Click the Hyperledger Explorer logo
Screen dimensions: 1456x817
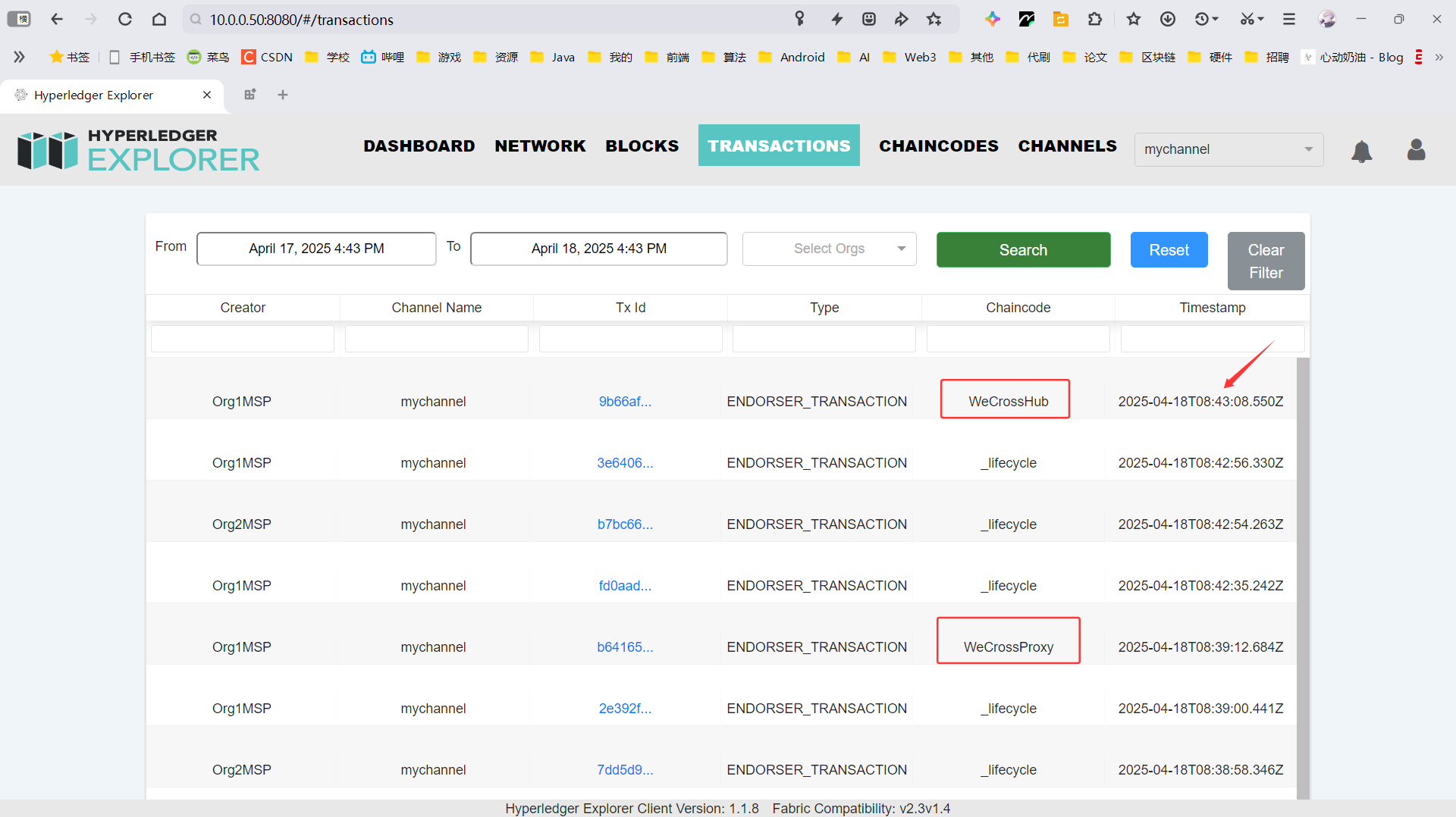pos(138,149)
